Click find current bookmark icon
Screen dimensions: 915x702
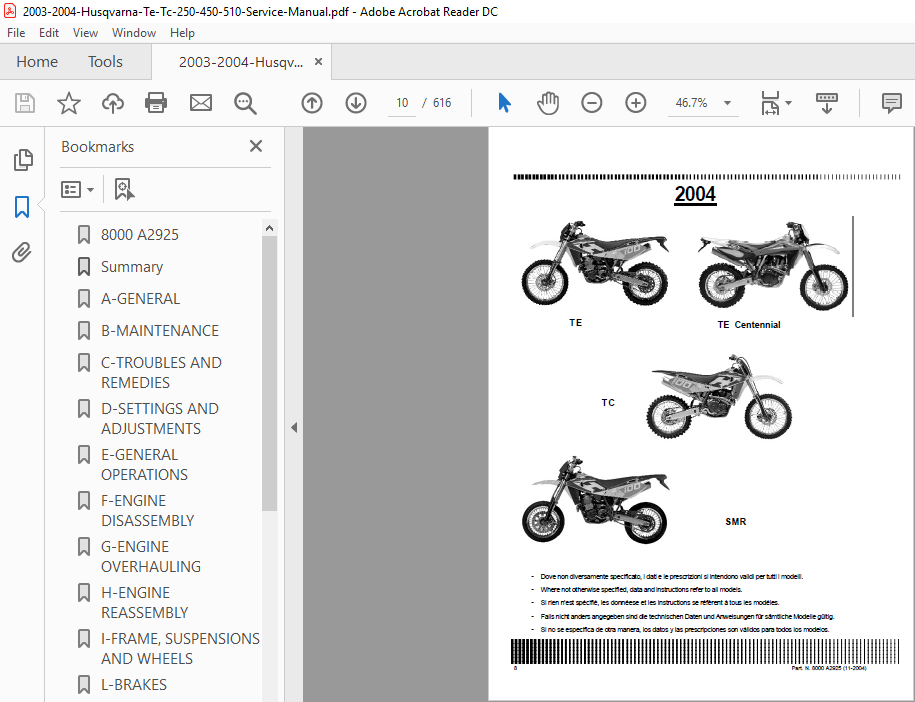tap(124, 190)
